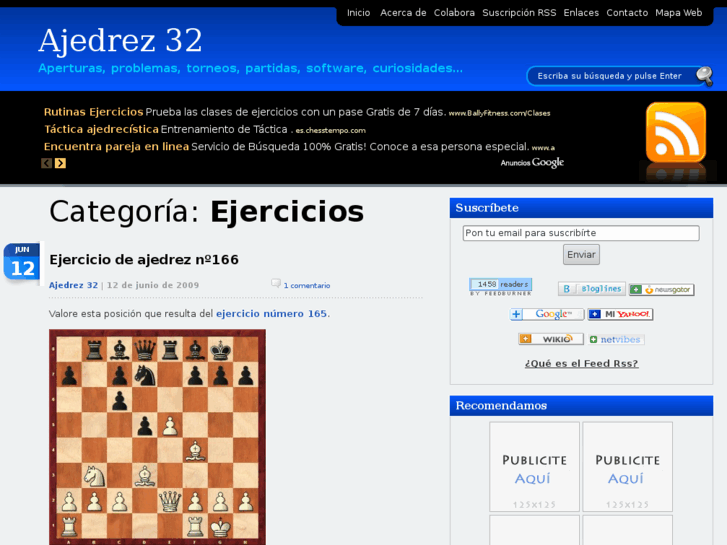Open the Inicio menu item
The image size is (727, 545).
(358, 13)
